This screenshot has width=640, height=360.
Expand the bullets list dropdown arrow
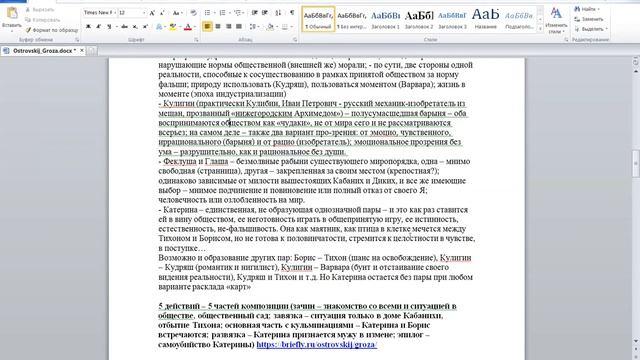click(x=214, y=13)
